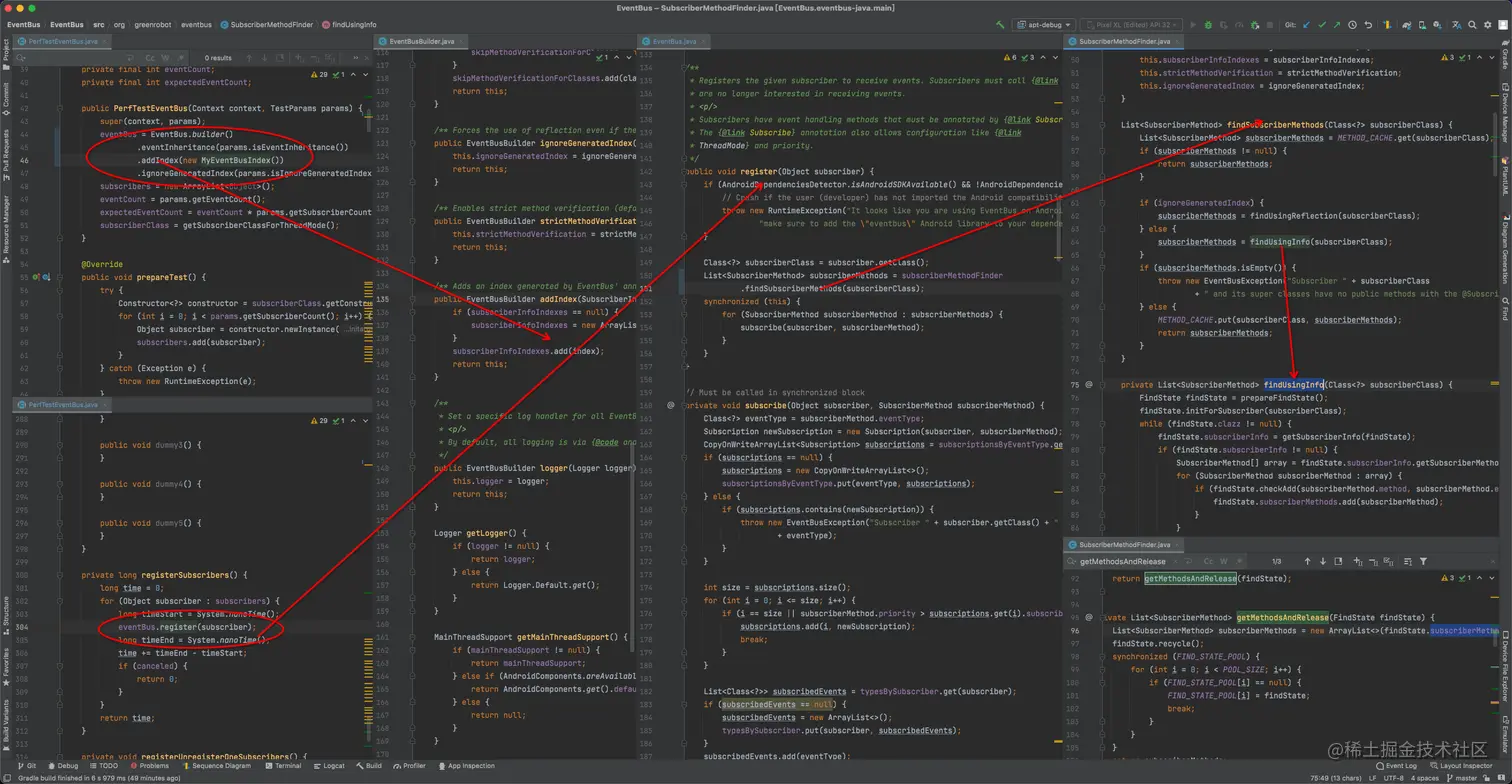Click add selection for next occurrence in getMethodsAndRelease search
The width and height of the screenshot is (1512, 784).
[x=1358, y=561]
